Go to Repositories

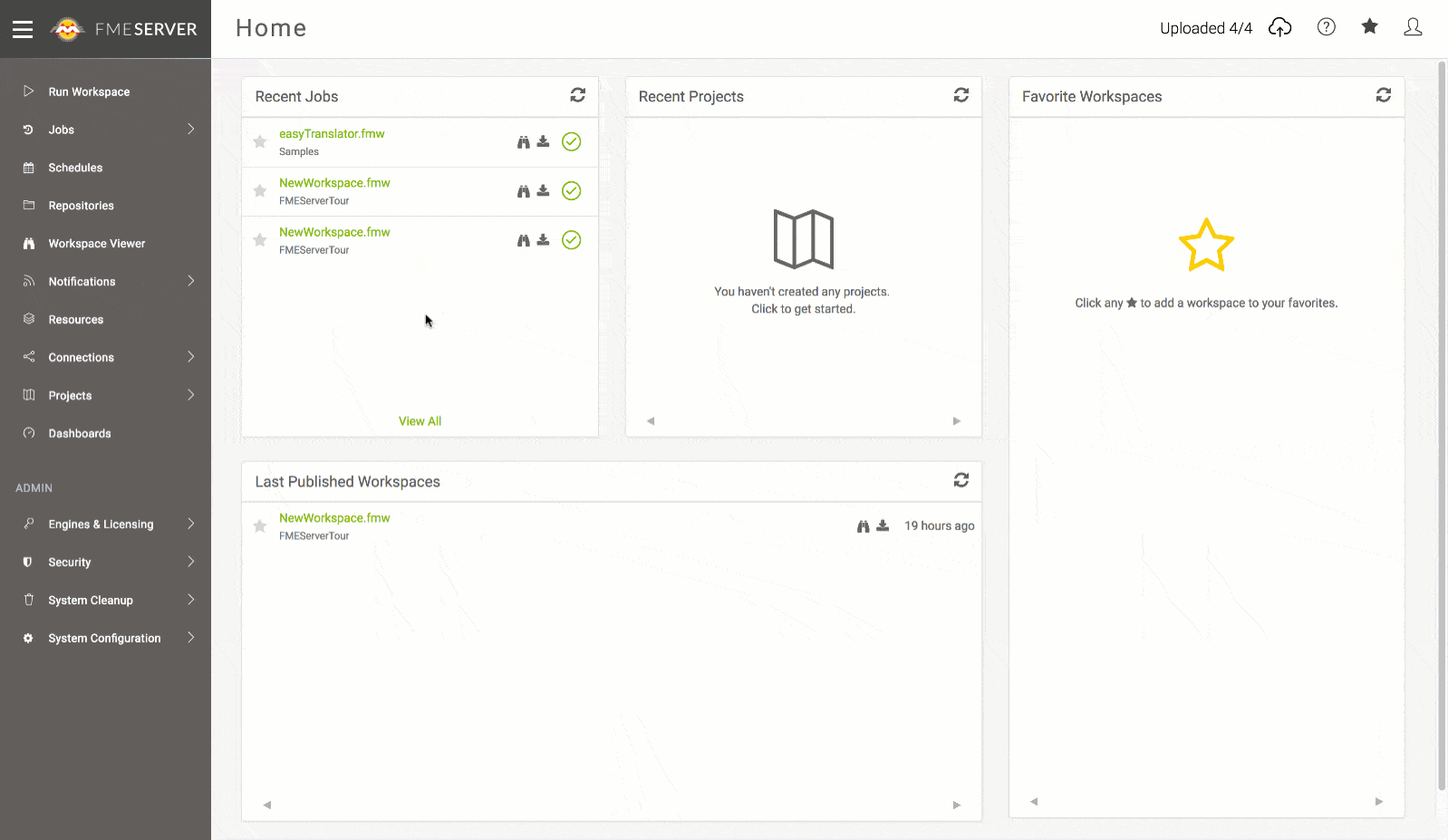82,206
